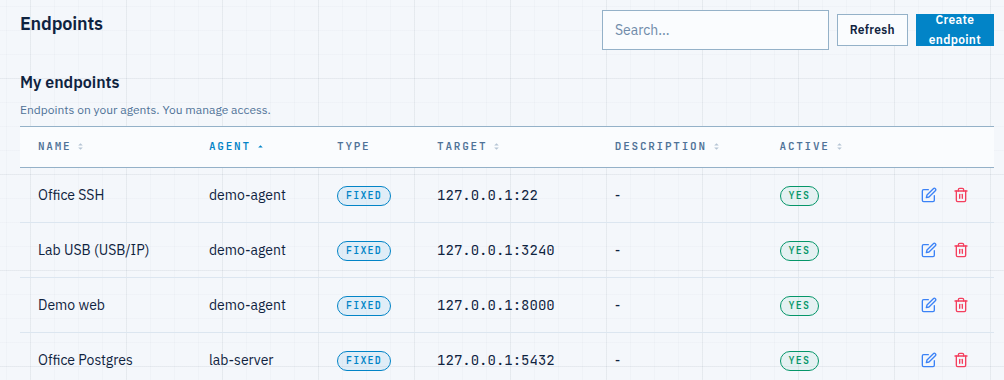Edit the Demo web endpoint
This screenshot has height=380, width=1004.
[928, 305]
